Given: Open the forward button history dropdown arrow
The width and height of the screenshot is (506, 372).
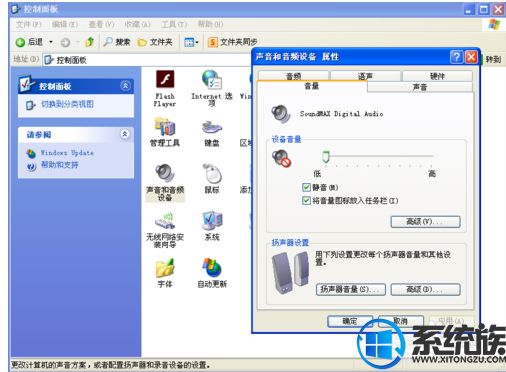Looking at the screenshot, I should click(x=77, y=42).
